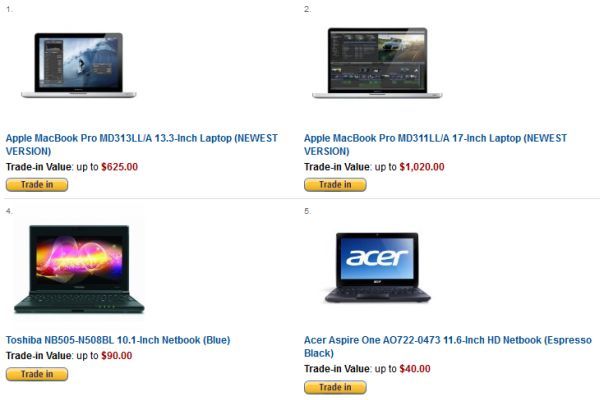
Task: Open the Acer Aspire One netbook image
Action: (377, 268)
